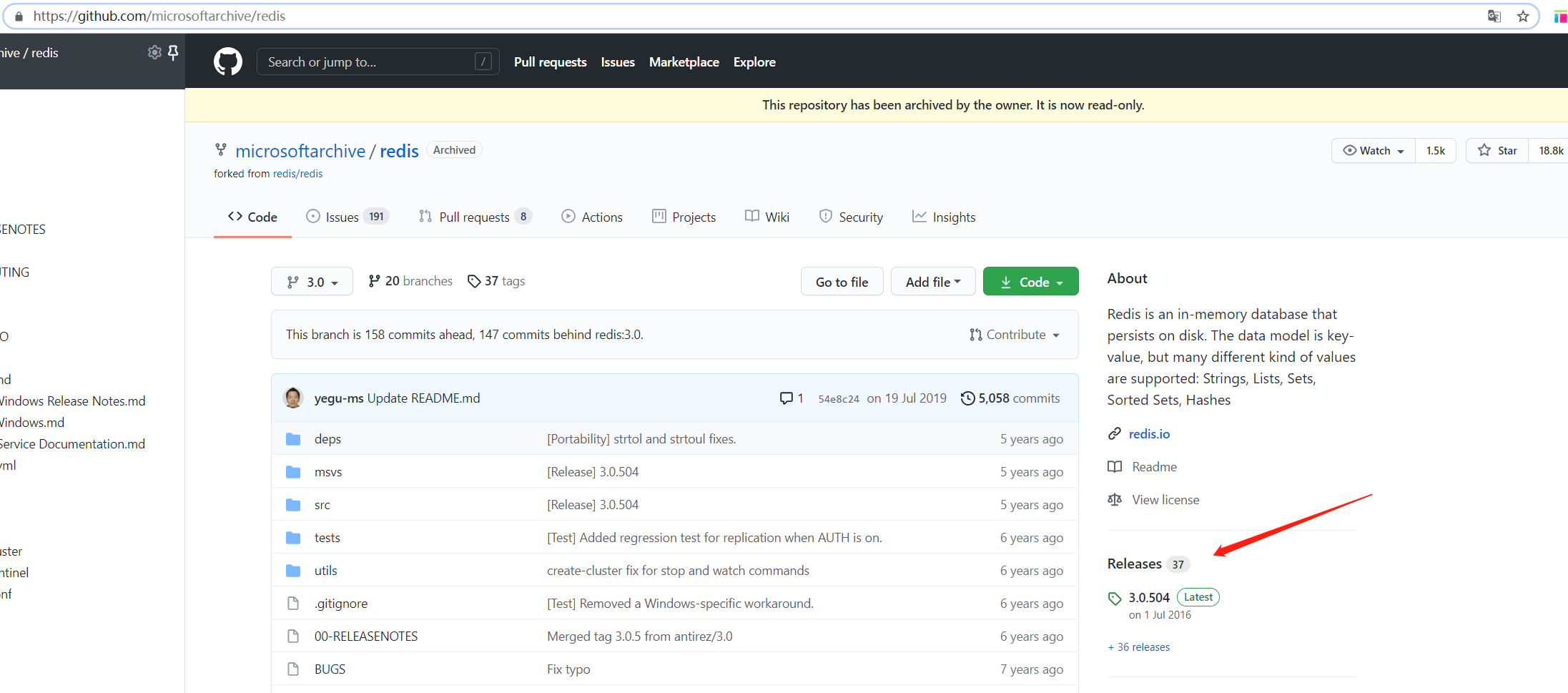Open commit comments bubble icon
1568x693 pixels.
pos(787,398)
